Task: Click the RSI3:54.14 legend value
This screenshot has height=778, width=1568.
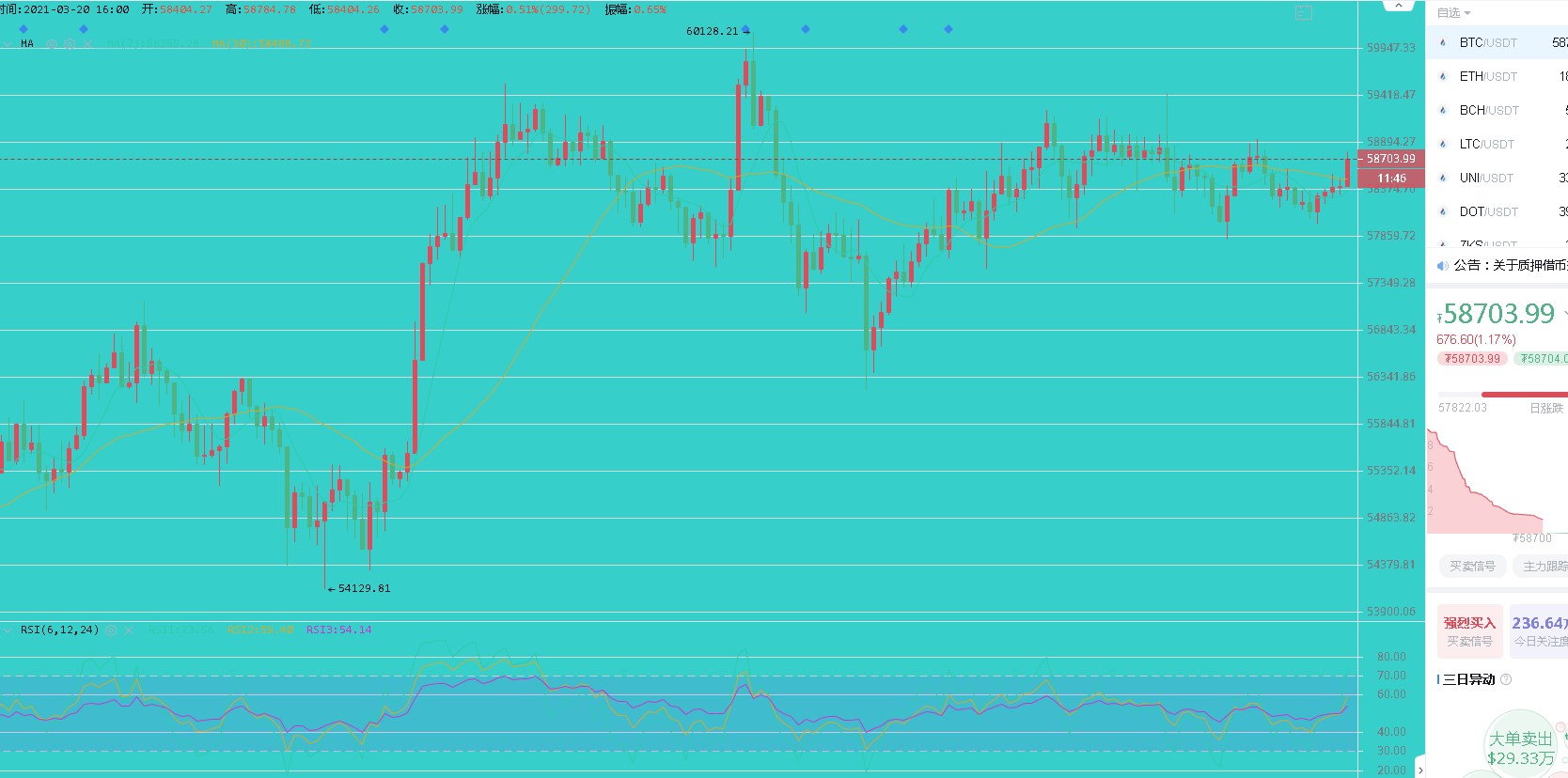Action: 338,630
